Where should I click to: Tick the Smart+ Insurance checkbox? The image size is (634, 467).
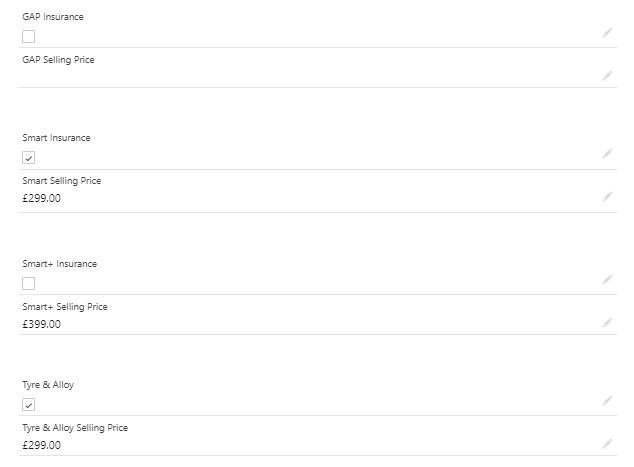[x=28, y=283]
